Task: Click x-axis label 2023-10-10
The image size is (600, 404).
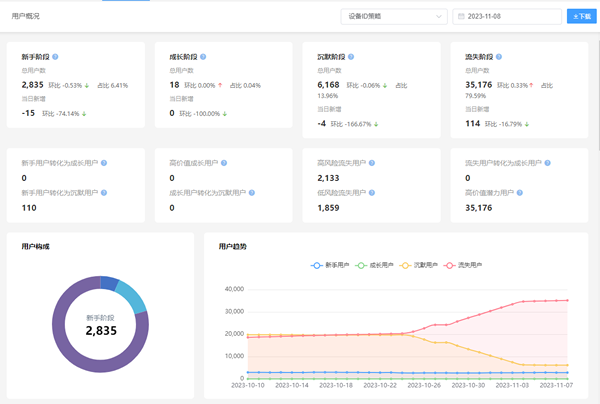Action: click(x=248, y=385)
